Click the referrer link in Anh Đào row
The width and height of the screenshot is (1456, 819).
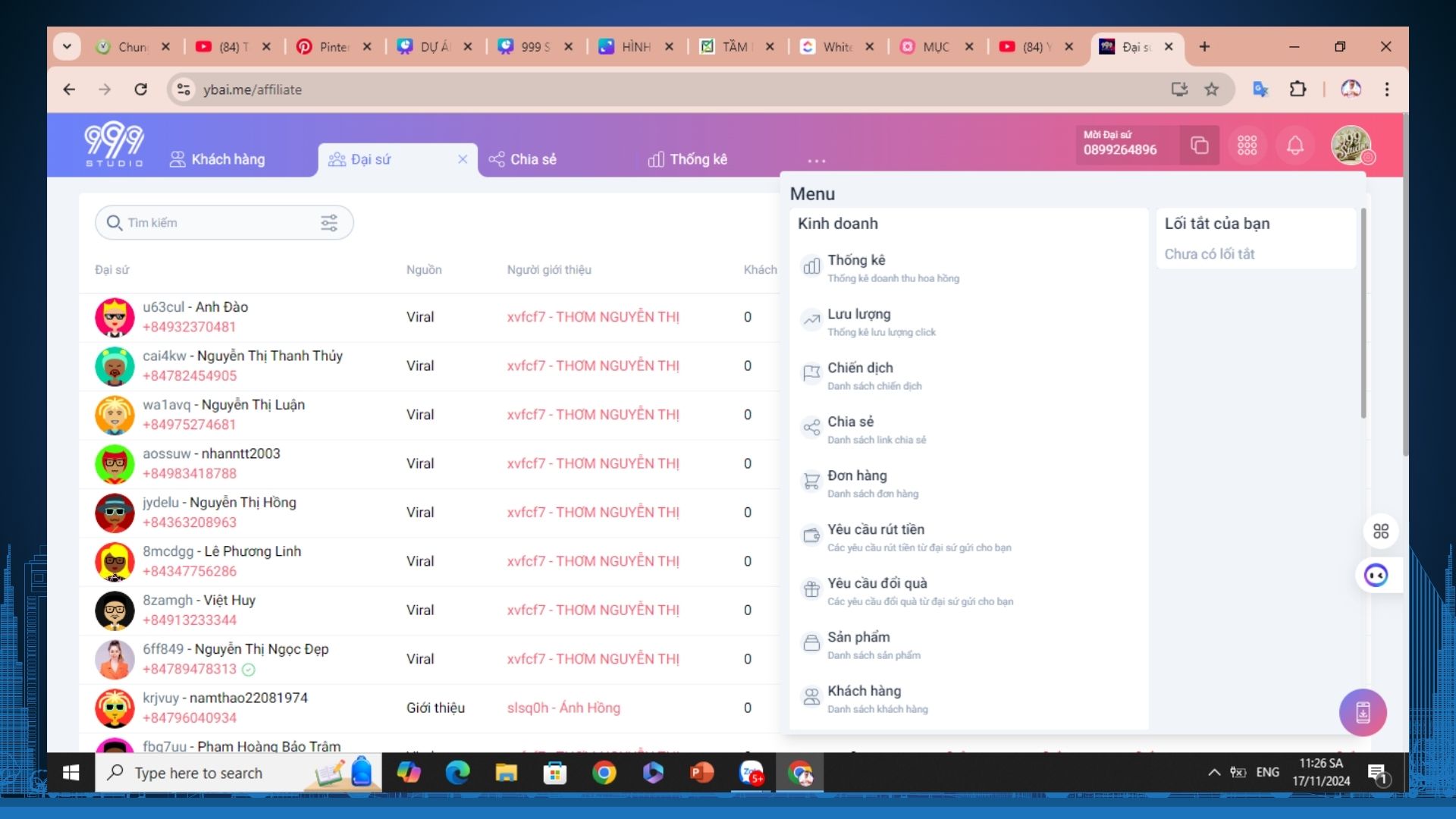click(x=593, y=317)
